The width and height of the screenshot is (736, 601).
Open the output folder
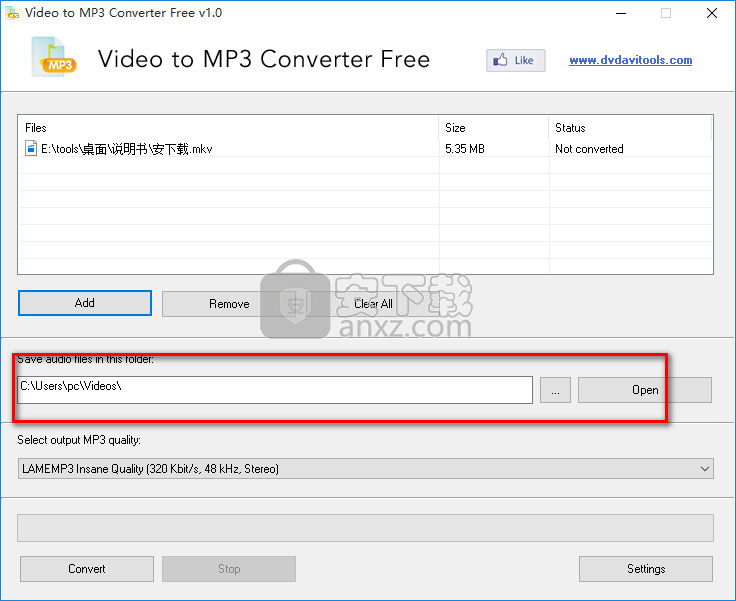tap(645, 390)
